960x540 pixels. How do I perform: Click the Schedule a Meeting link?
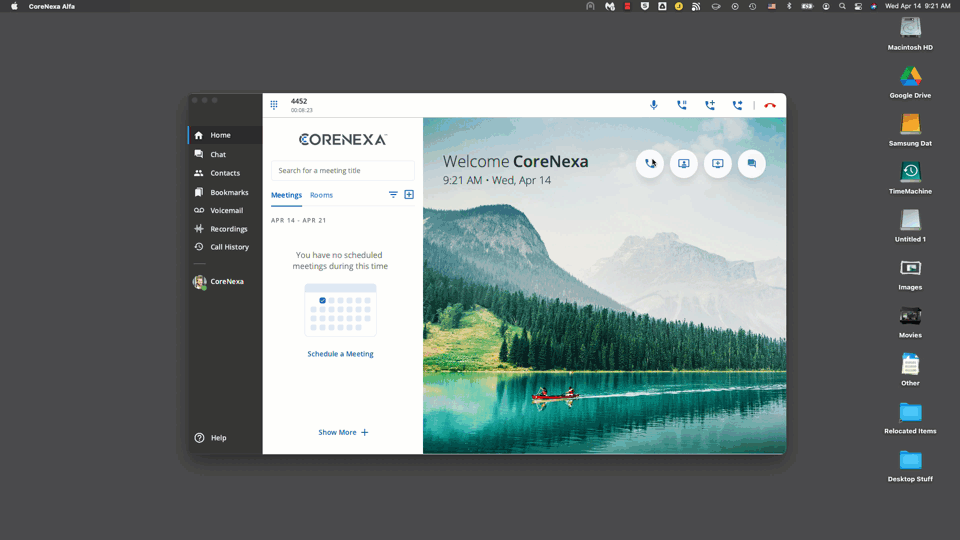[340, 354]
